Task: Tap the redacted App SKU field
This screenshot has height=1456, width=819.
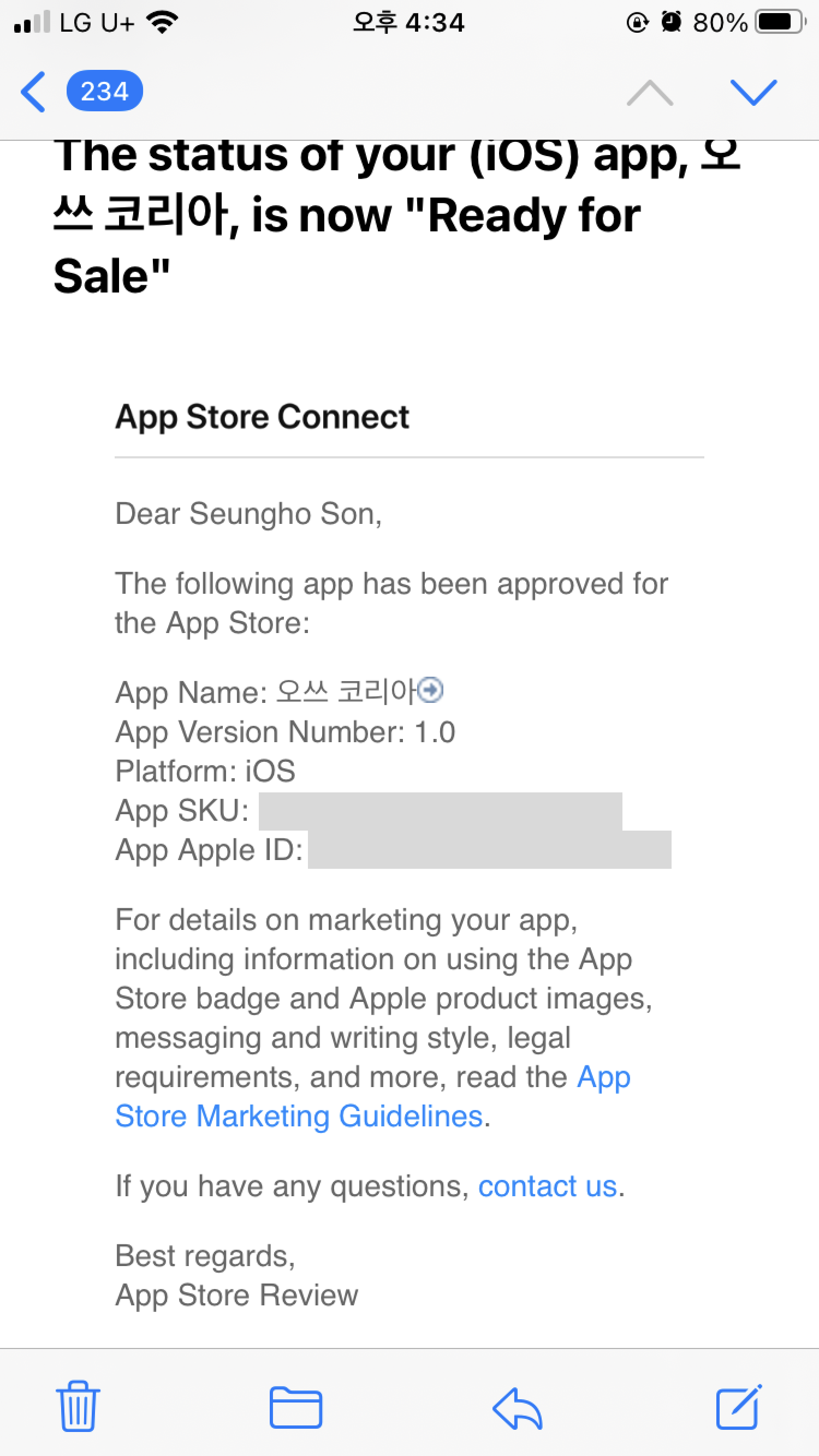Action: pos(440,811)
